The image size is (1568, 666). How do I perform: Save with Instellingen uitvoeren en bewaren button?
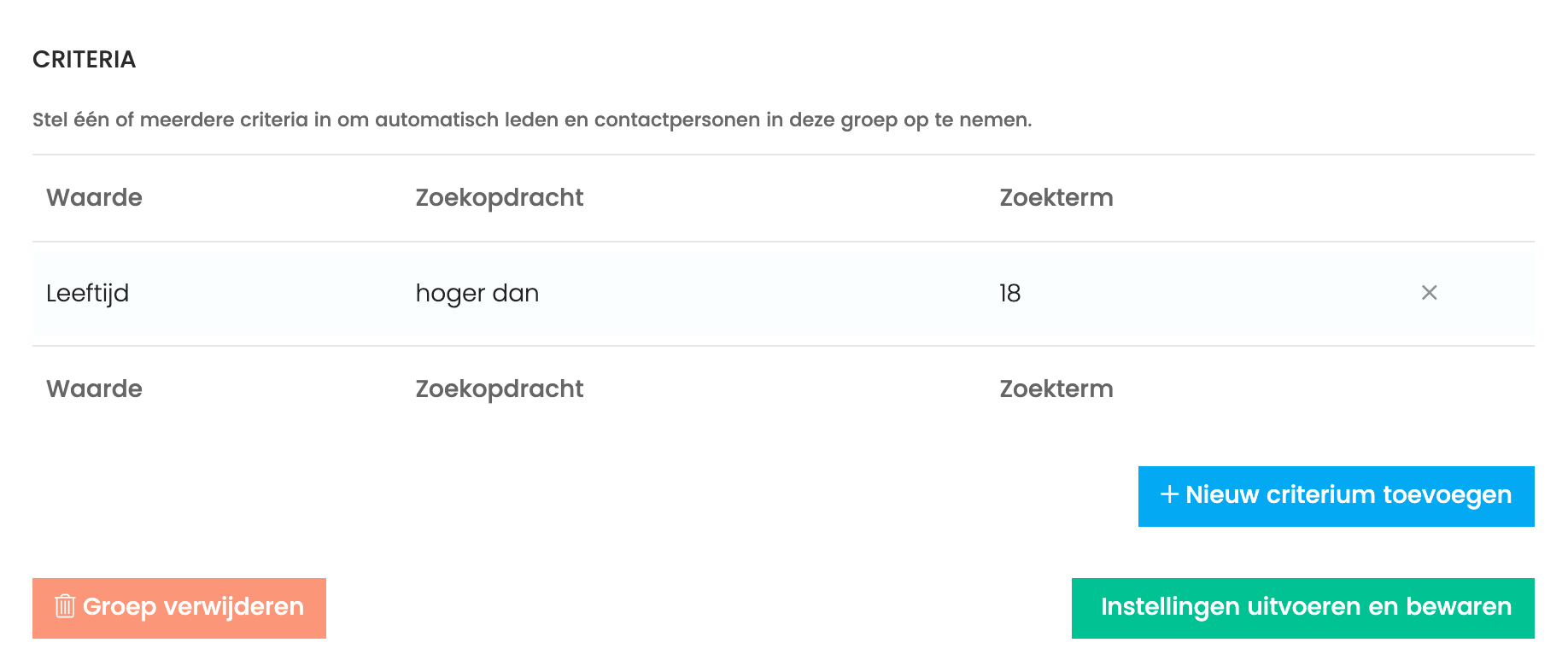point(1302,608)
